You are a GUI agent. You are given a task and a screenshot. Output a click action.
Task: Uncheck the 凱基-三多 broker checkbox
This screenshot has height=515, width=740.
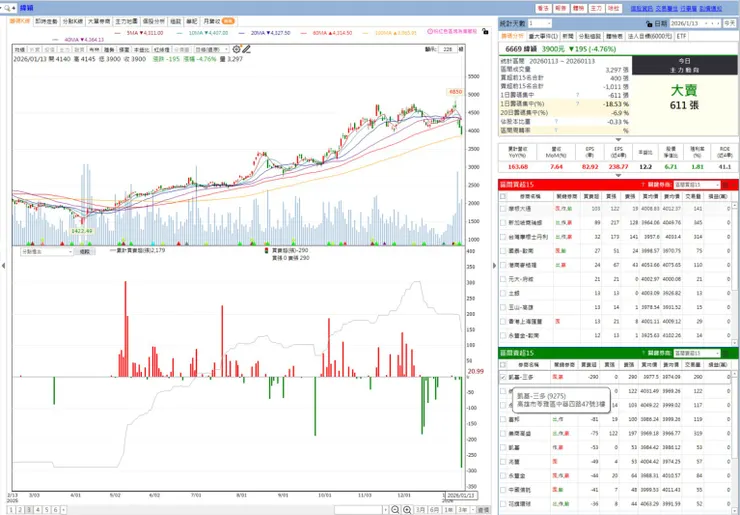click(x=503, y=377)
